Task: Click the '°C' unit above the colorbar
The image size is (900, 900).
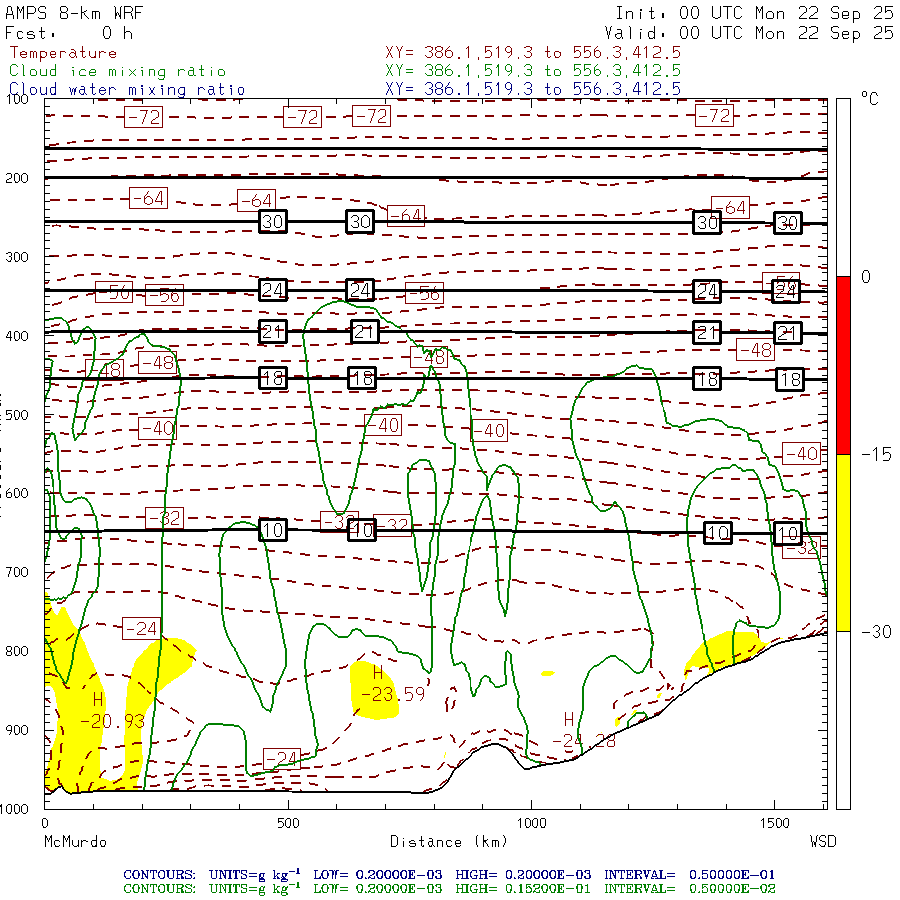Action: tap(870, 99)
